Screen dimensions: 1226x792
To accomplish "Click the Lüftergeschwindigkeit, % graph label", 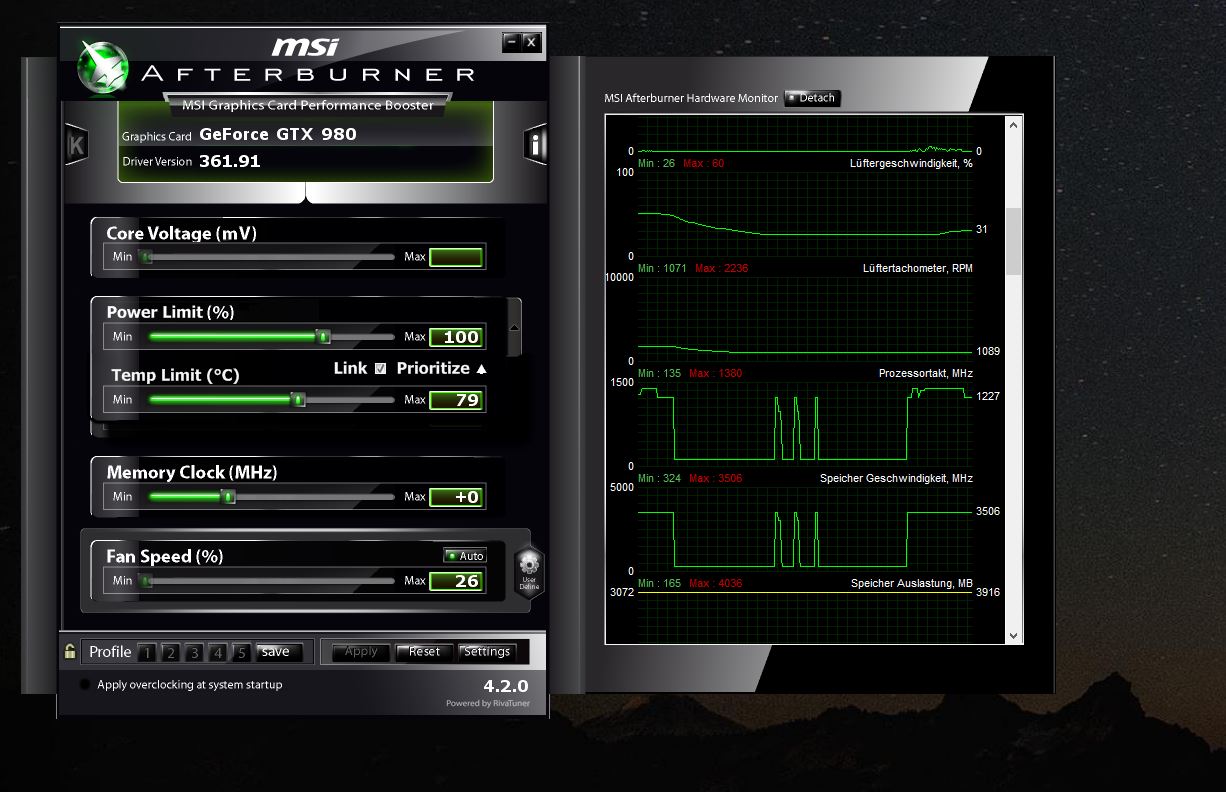I will pyautogui.click(x=911, y=163).
